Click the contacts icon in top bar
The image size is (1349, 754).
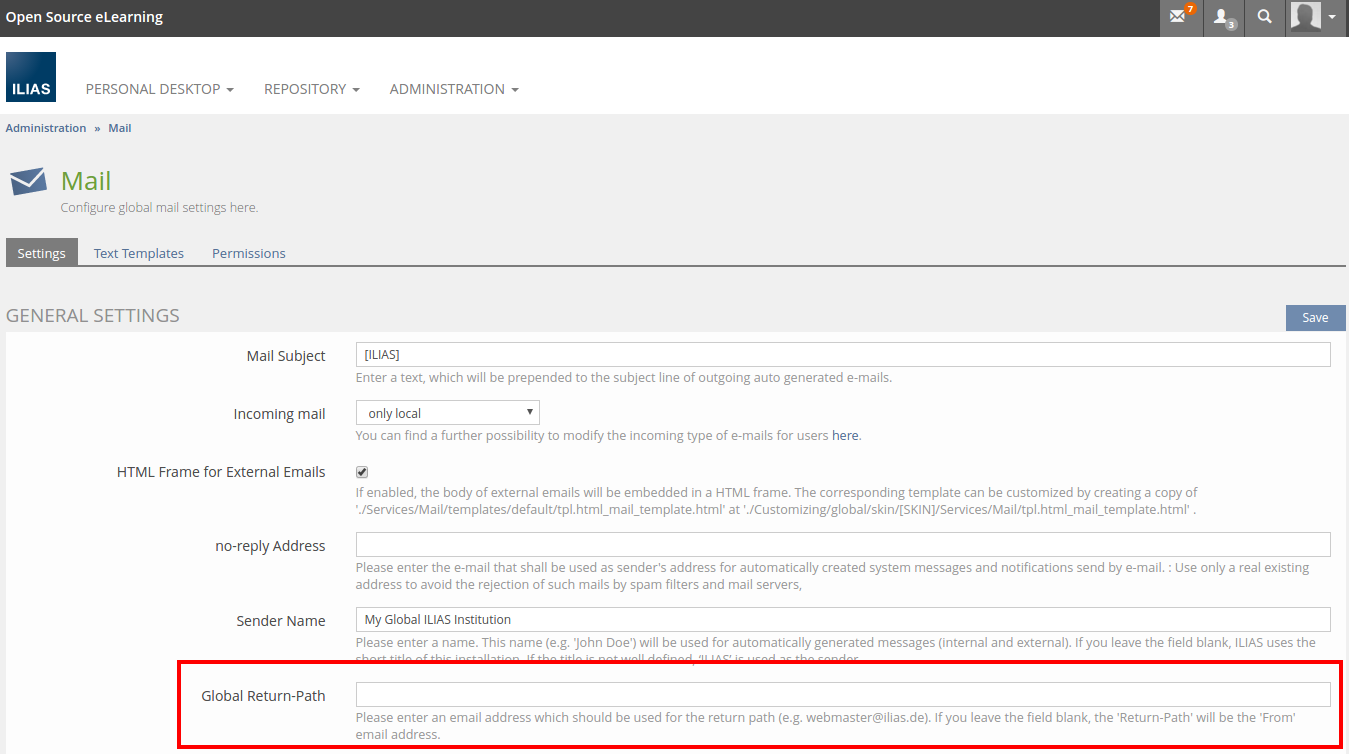coord(1223,18)
